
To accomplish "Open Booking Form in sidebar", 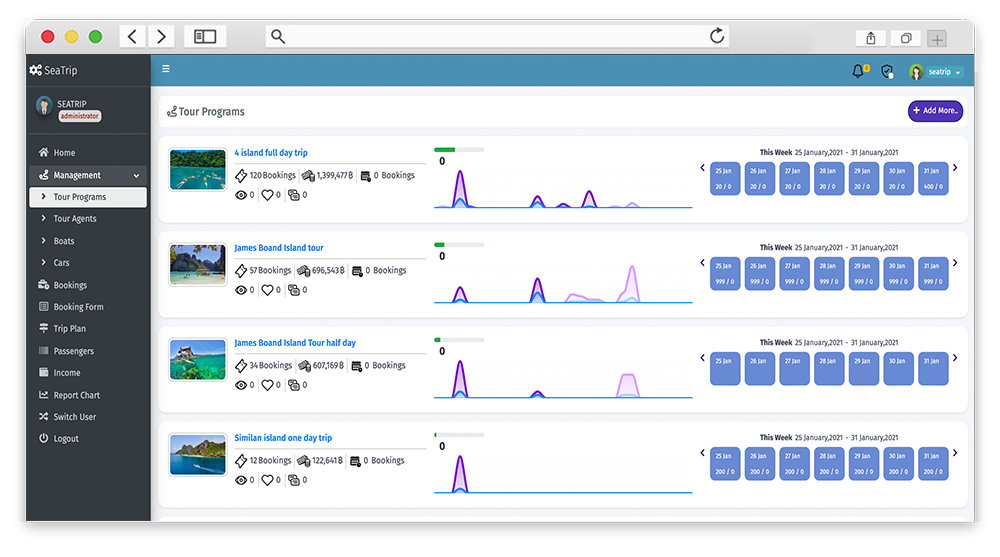I will pyautogui.click(x=88, y=306).
